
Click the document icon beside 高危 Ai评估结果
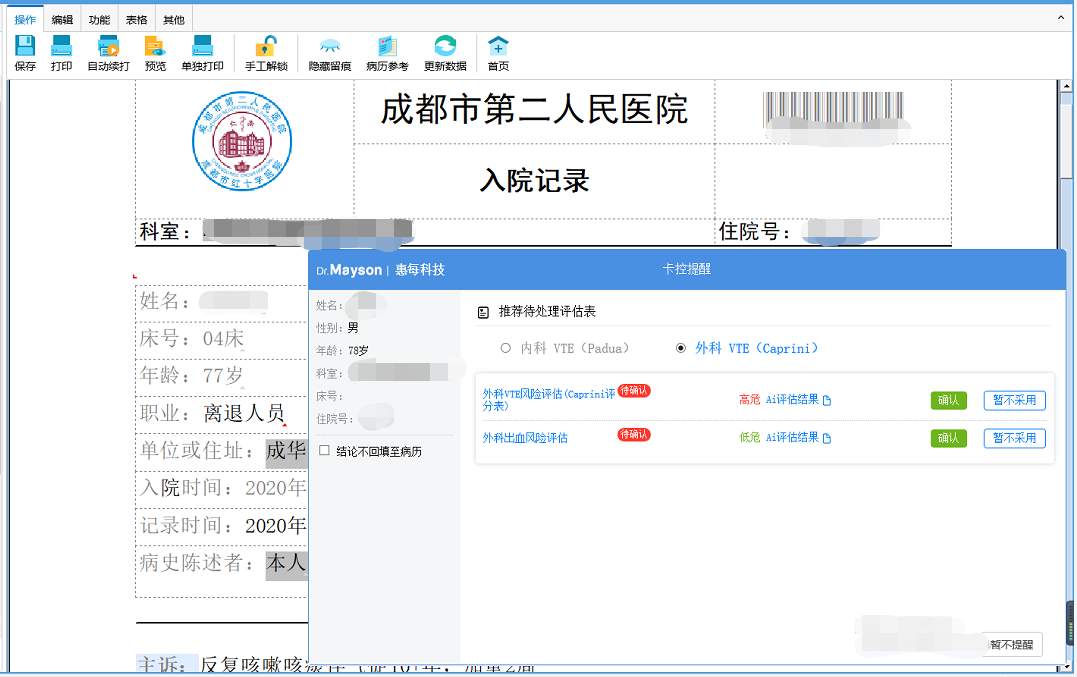(x=827, y=400)
